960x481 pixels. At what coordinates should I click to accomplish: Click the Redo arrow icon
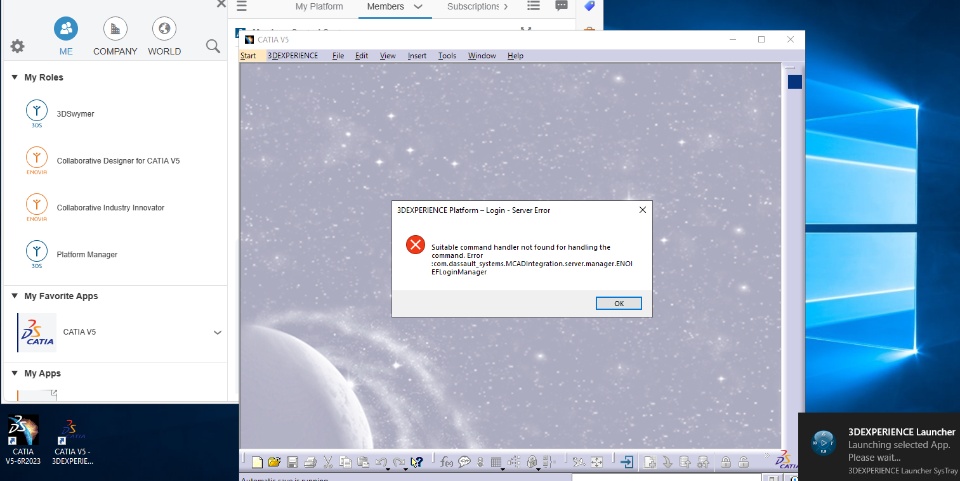399,461
